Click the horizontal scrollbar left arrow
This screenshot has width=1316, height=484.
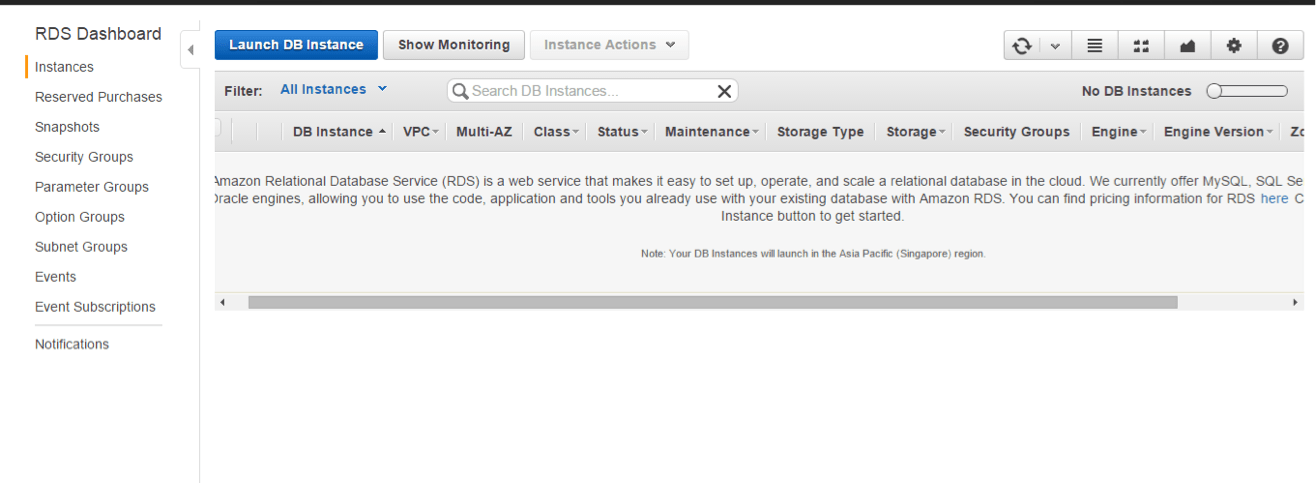(x=222, y=302)
